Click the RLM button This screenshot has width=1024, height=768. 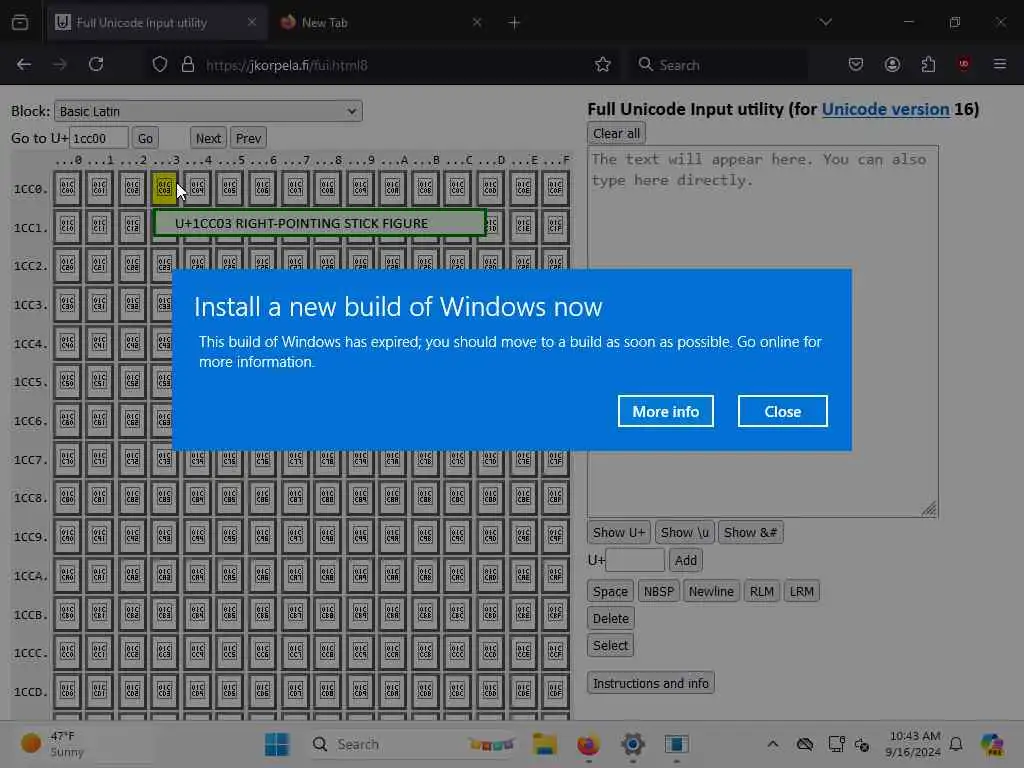click(x=761, y=592)
